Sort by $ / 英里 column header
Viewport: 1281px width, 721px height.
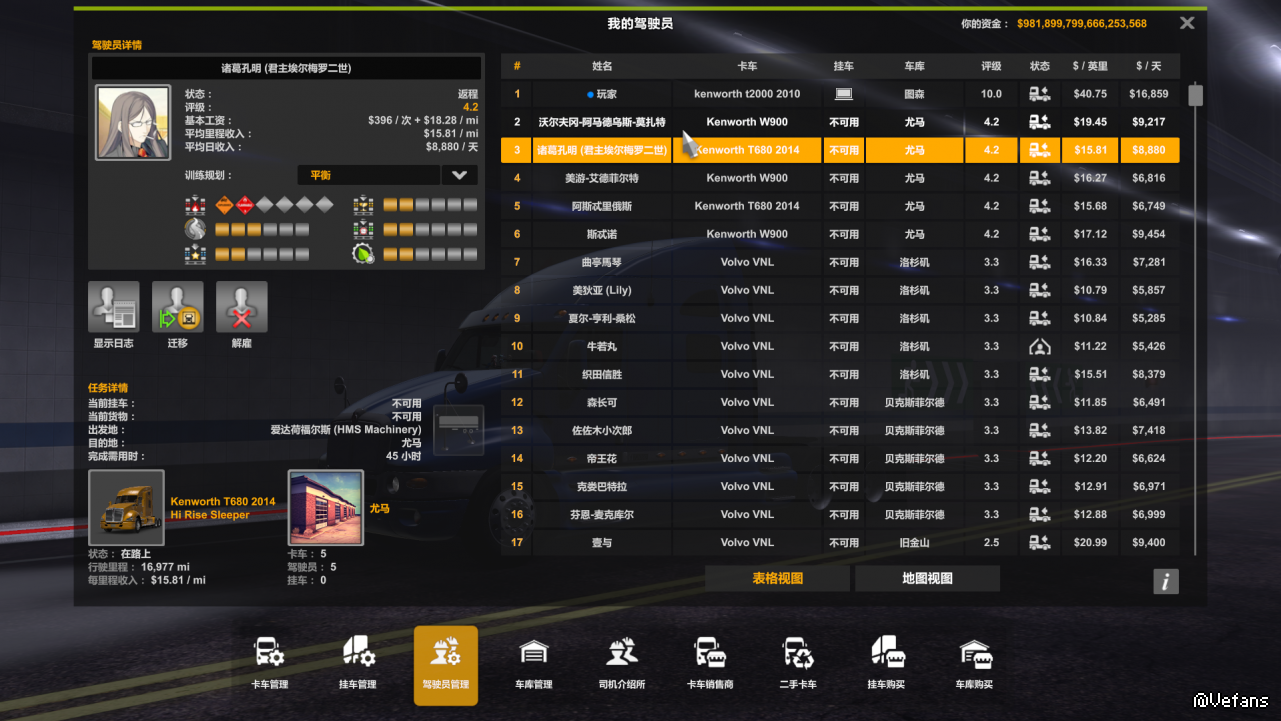click(1090, 66)
